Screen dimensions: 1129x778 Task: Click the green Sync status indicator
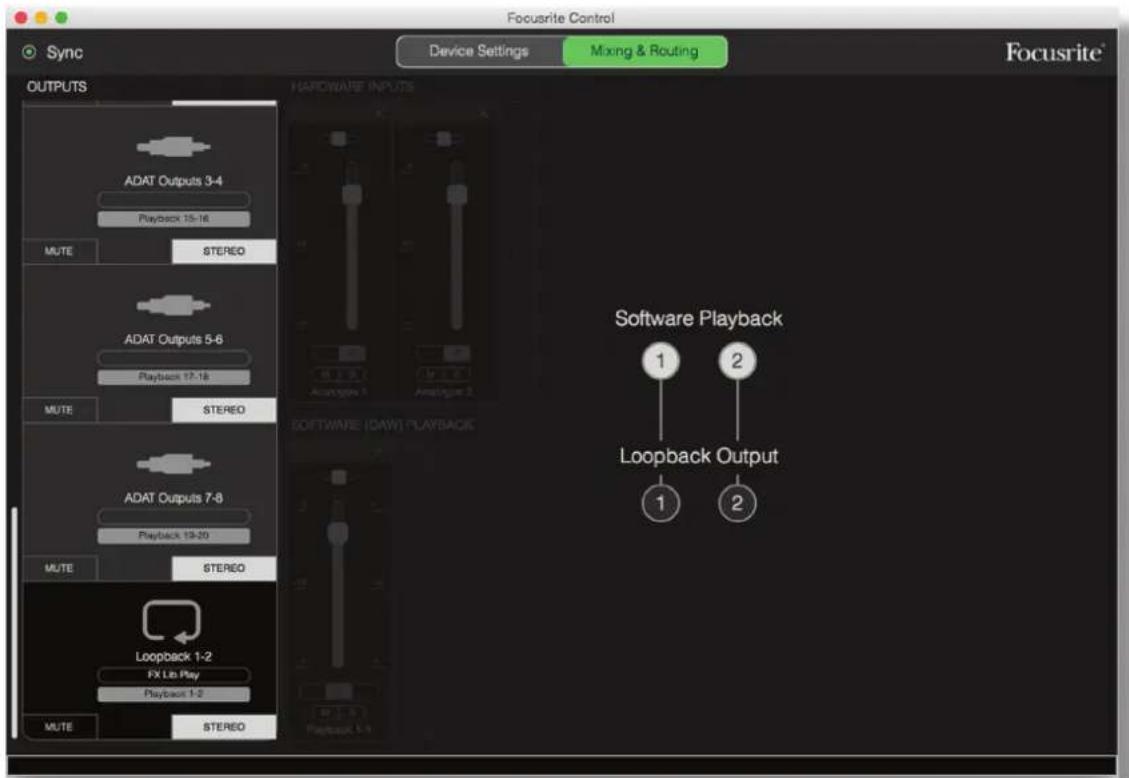point(30,52)
